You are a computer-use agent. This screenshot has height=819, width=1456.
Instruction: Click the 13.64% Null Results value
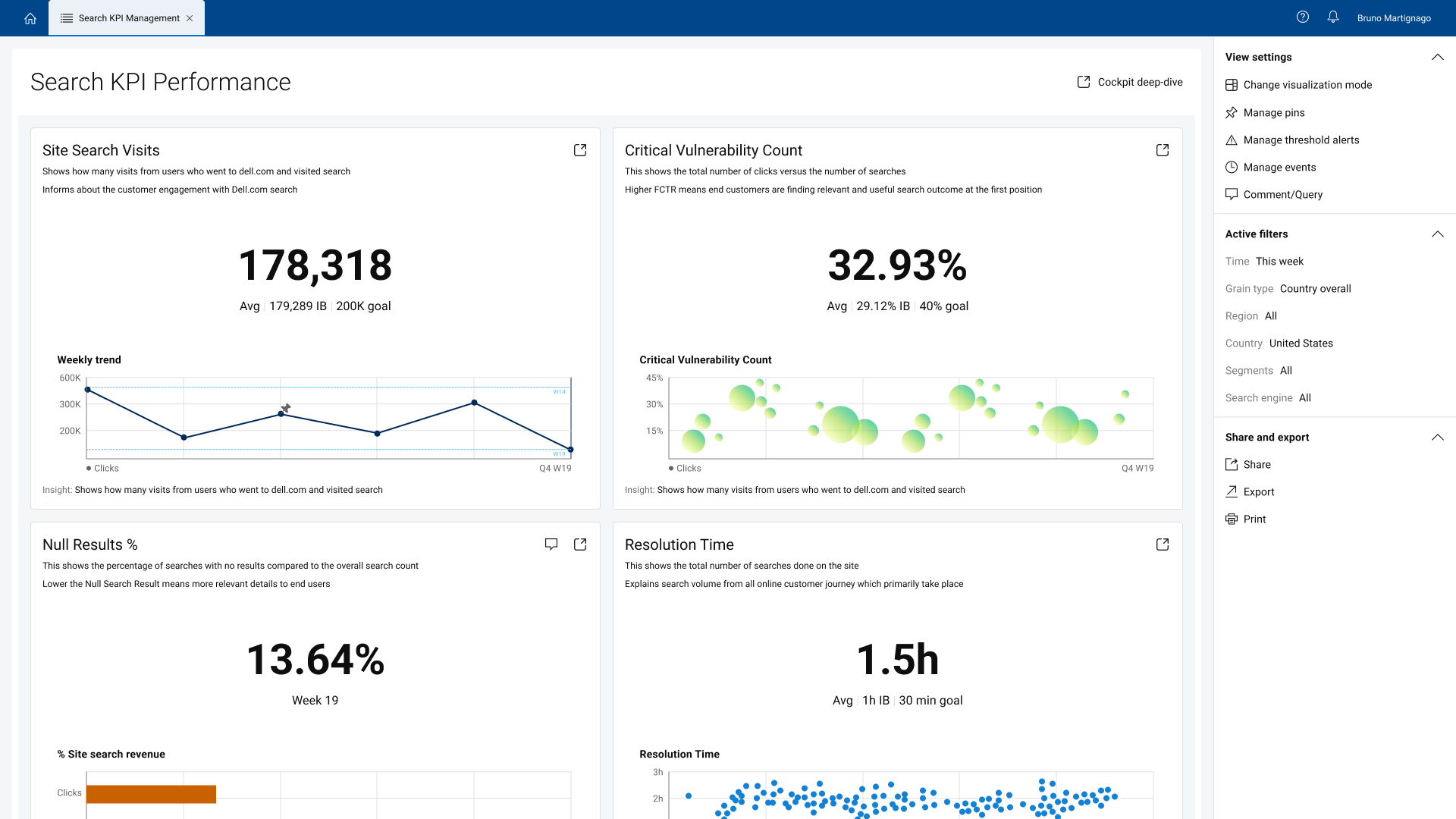pyautogui.click(x=315, y=660)
